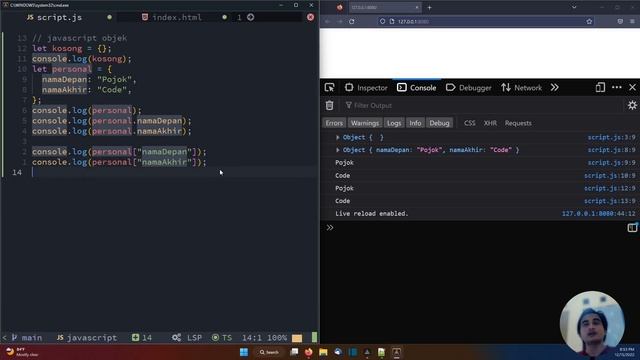640x360 pixels.
Task: Open the Windows Start menu
Action: [x=244, y=352]
